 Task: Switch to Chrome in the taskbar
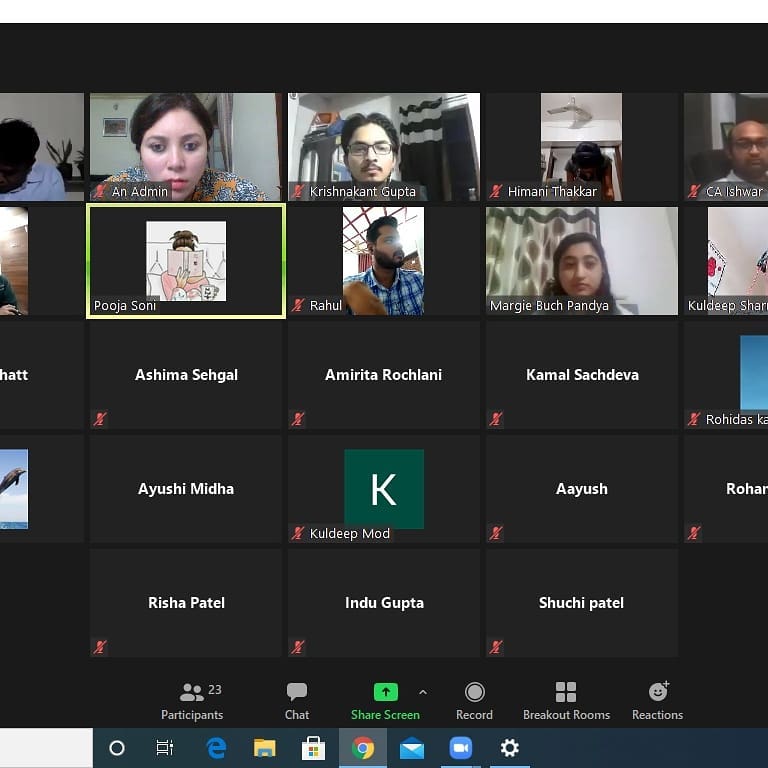pos(362,748)
